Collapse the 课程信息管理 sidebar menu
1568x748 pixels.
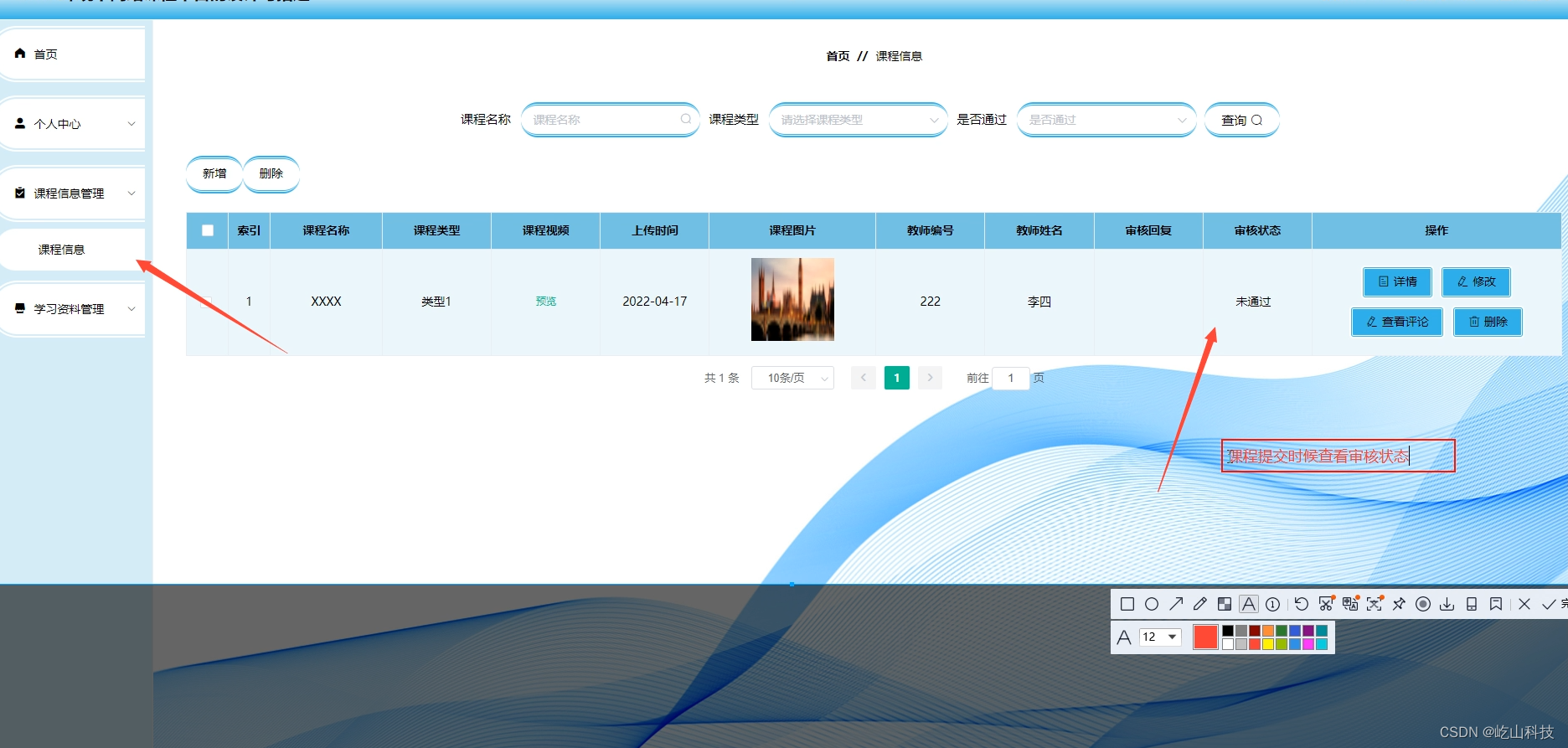coord(74,193)
